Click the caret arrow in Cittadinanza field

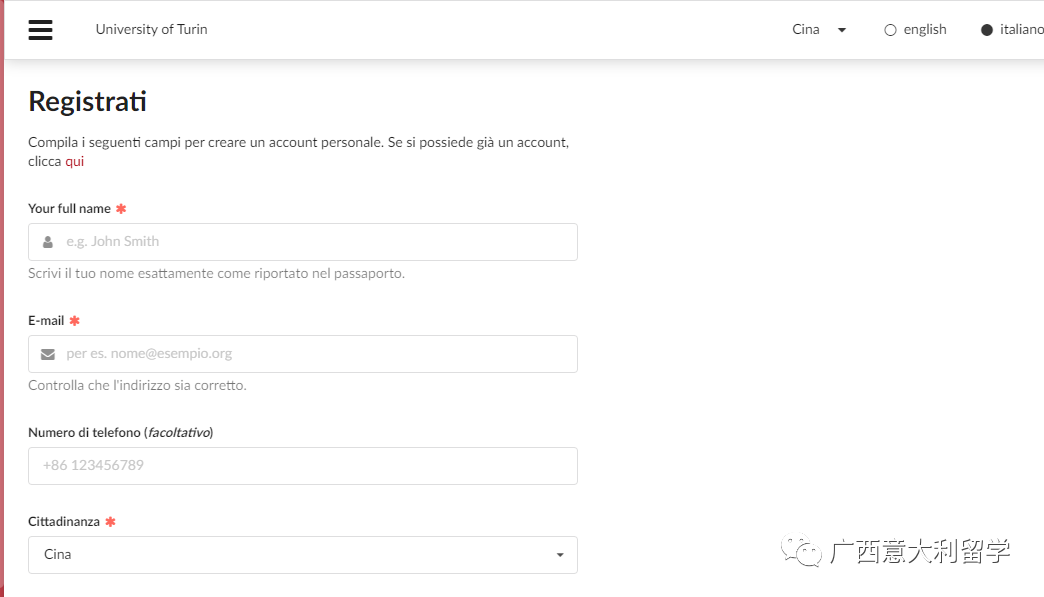(x=560, y=555)
